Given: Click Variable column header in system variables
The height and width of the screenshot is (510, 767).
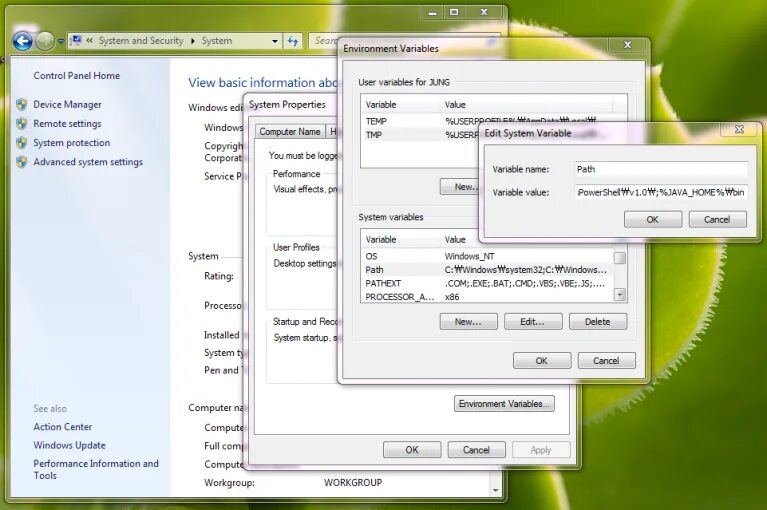Looking at the screenshot, I should pyautogui.click(x=401, y=240).
